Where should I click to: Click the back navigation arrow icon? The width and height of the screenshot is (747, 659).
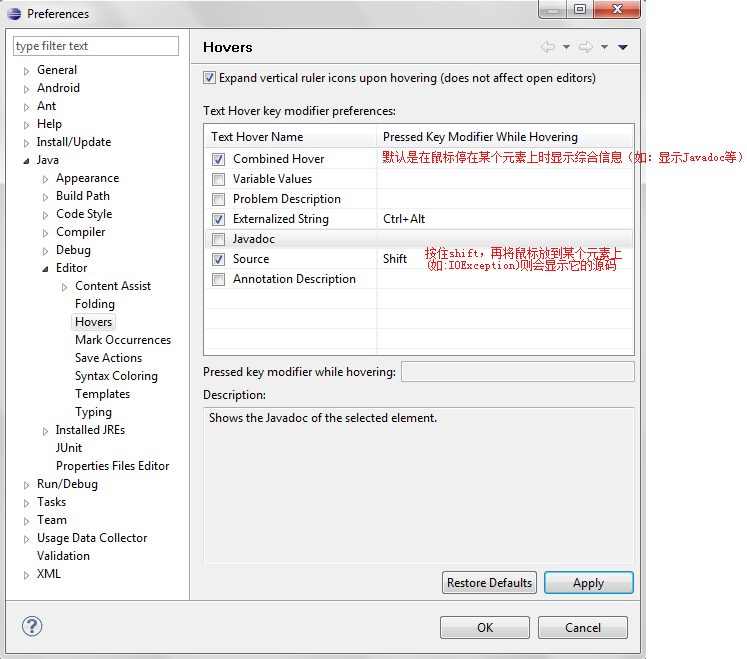coord(548,47)
